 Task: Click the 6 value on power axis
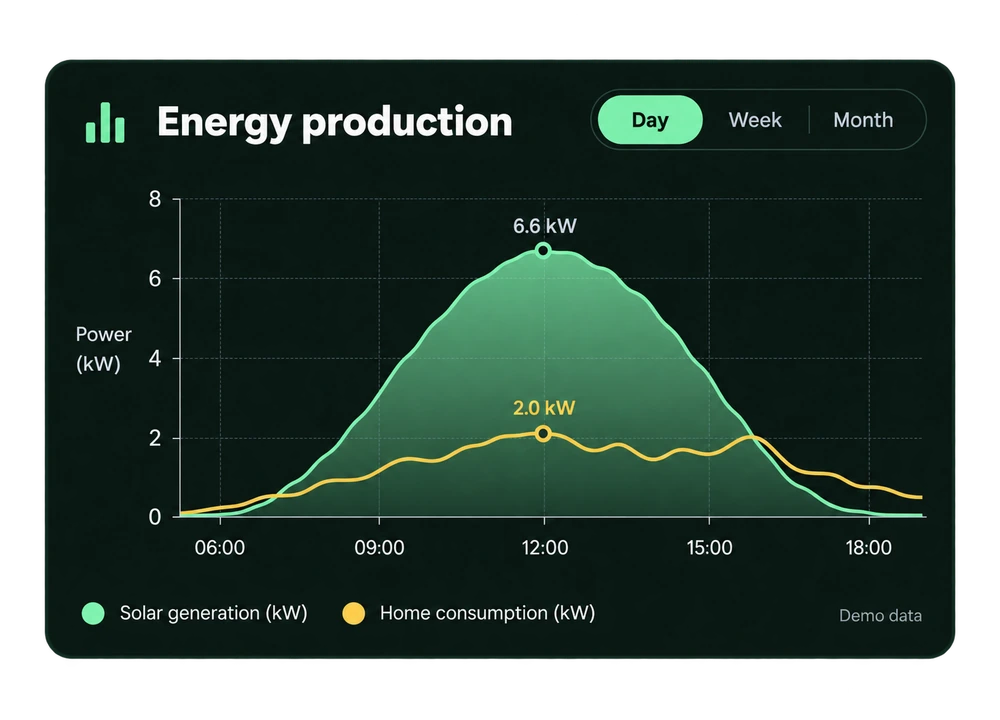point(155,279)
